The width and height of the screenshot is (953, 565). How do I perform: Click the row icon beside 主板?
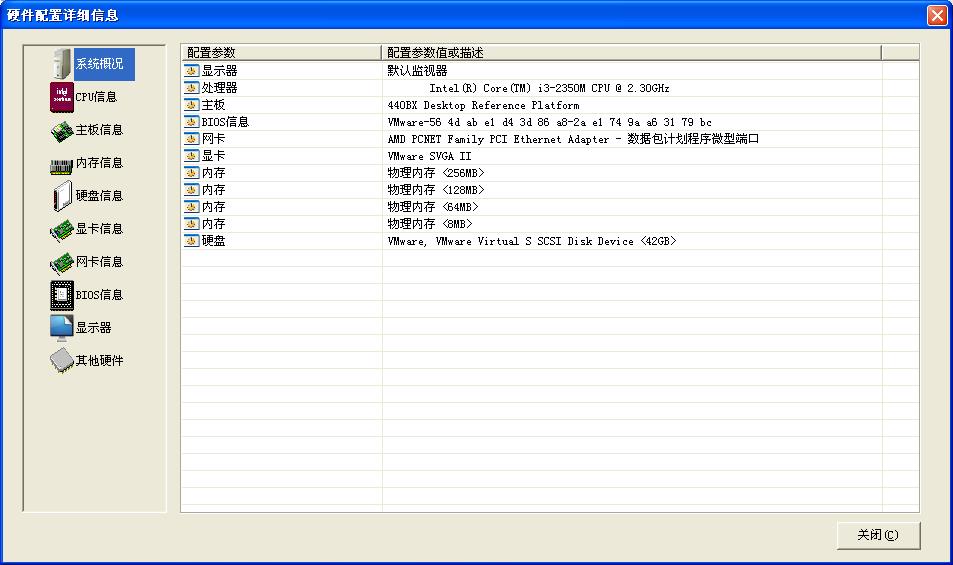click(x=191, y=105)
